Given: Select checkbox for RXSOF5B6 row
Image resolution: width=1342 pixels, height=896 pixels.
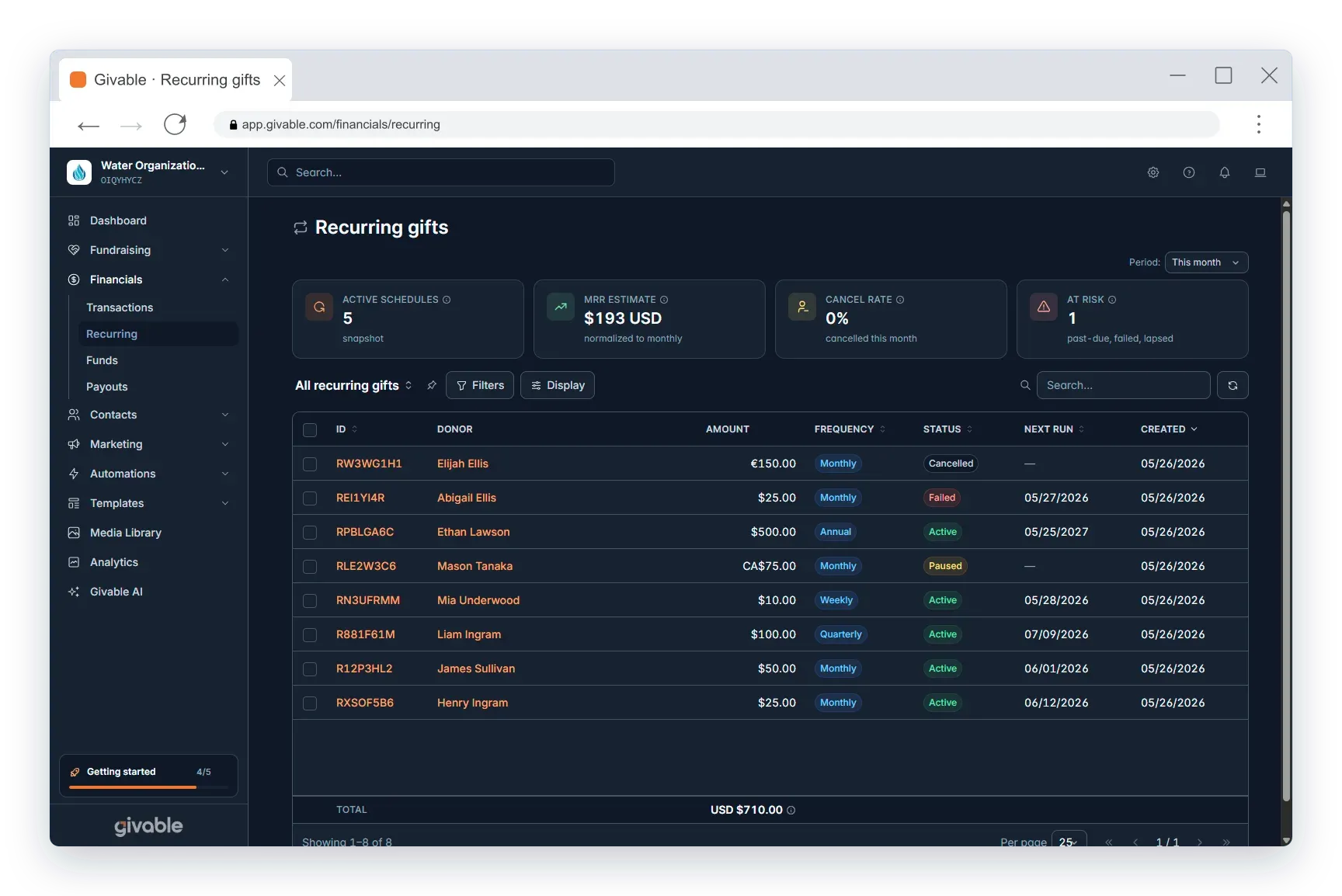Looking at the screenshot, I should click(310, 703).
